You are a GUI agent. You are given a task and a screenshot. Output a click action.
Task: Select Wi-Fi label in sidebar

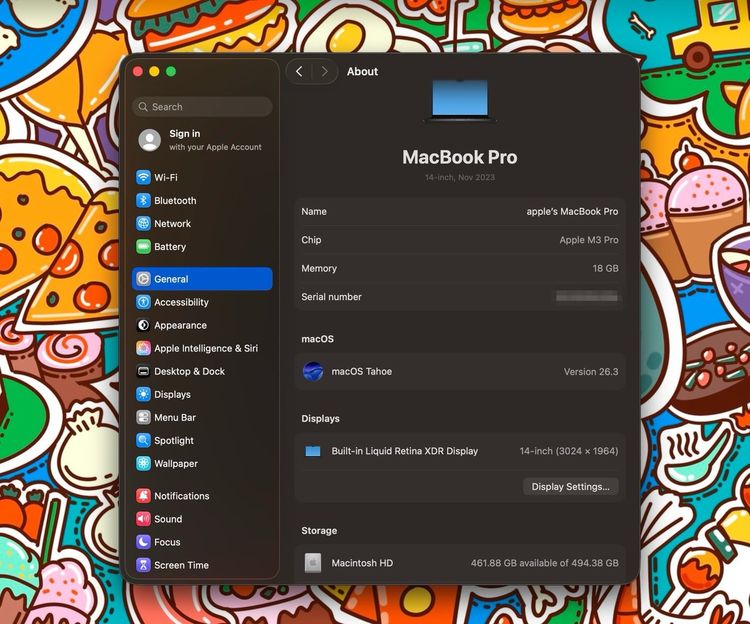(166, 177)
